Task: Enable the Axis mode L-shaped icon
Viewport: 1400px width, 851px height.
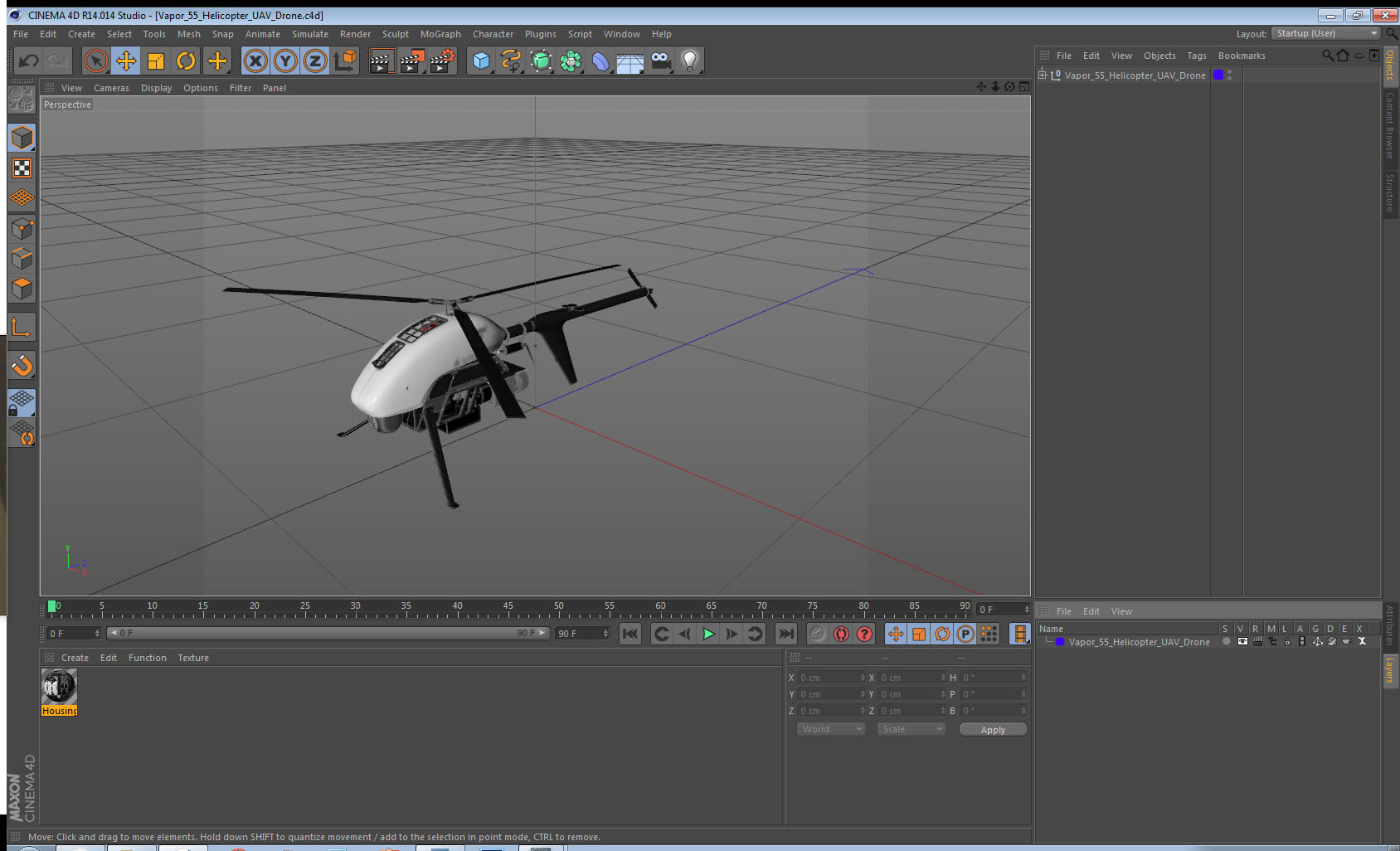Action: point(22,328)
